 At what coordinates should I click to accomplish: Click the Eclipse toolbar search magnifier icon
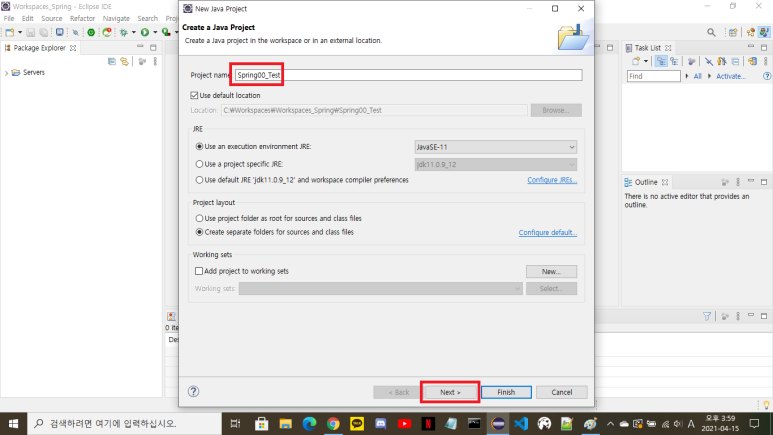coord(711,33)
